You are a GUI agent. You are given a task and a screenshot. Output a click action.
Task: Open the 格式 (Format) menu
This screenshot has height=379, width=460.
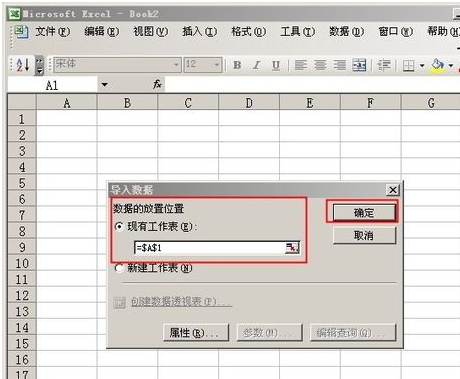(249, 32)
